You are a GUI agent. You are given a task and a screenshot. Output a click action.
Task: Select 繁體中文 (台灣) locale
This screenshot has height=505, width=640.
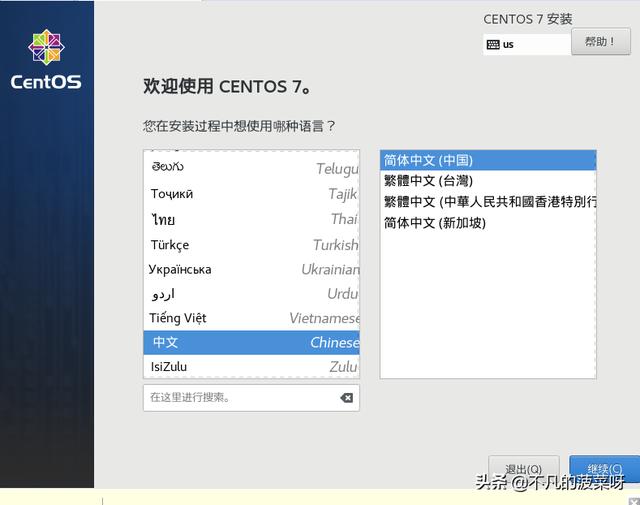(x=488, y=181)
